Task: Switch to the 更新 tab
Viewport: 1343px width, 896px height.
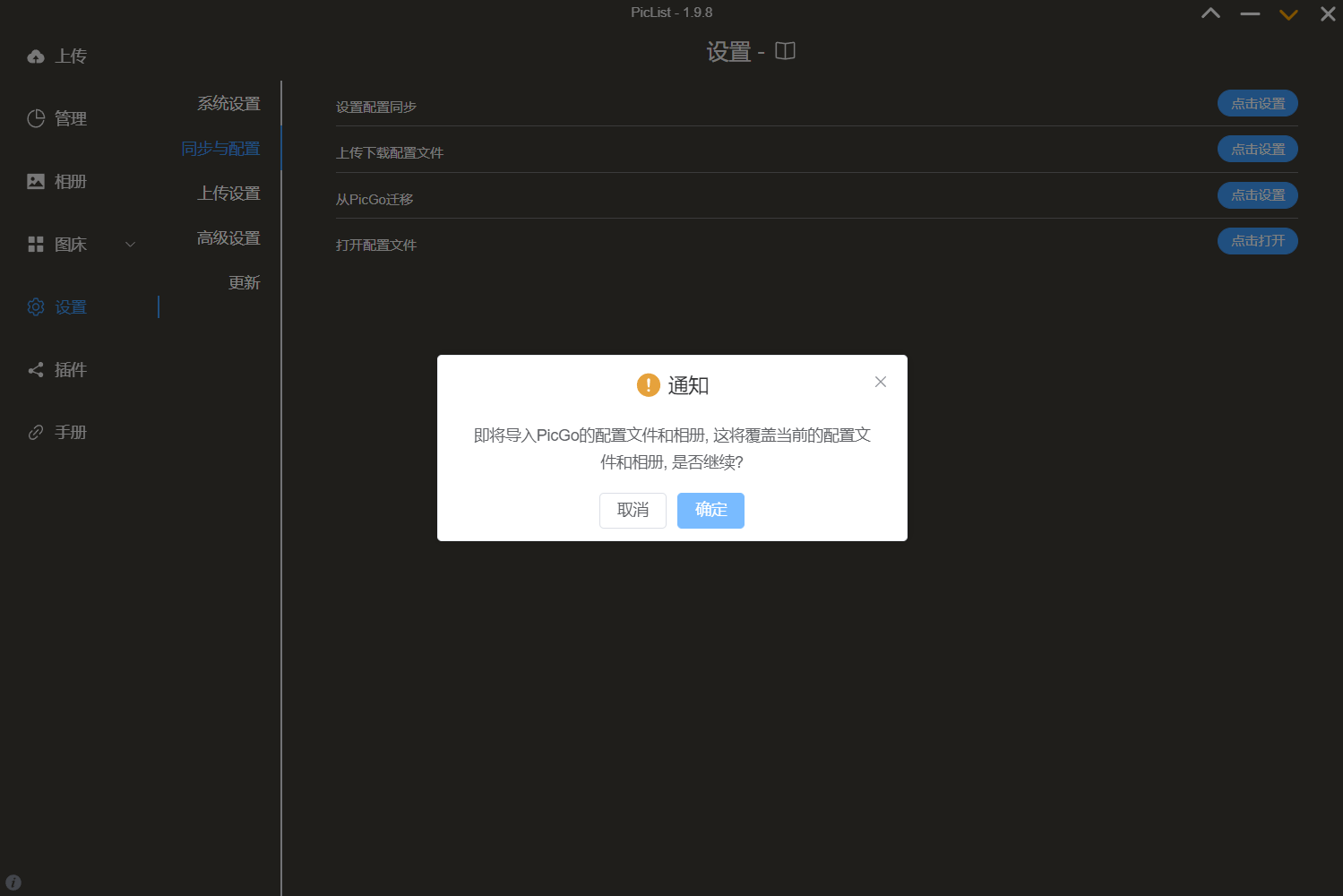Action: tap(245, 283)
